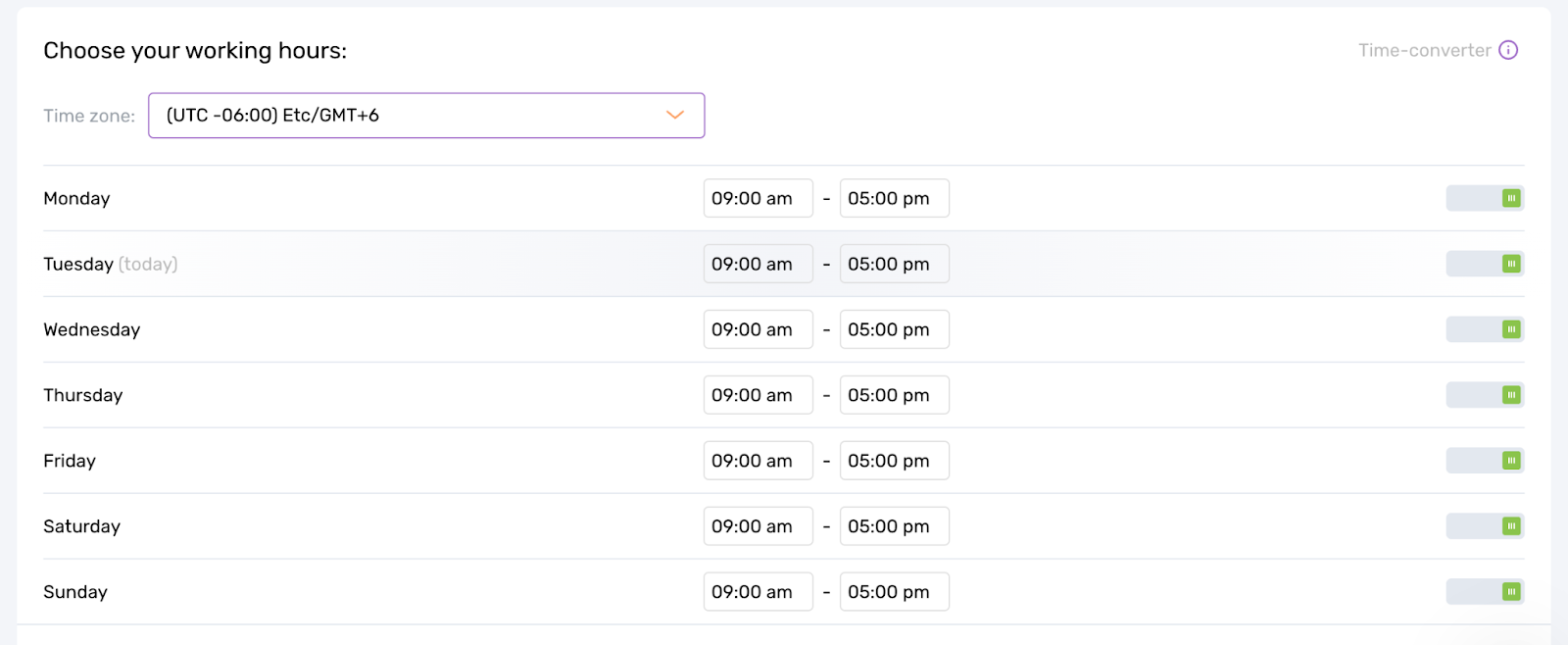Image resolution: width=1568 pixels, height=645 pixels.
Task: Click Thursday start time 09:00 am
Action: (x=759, y=395)
